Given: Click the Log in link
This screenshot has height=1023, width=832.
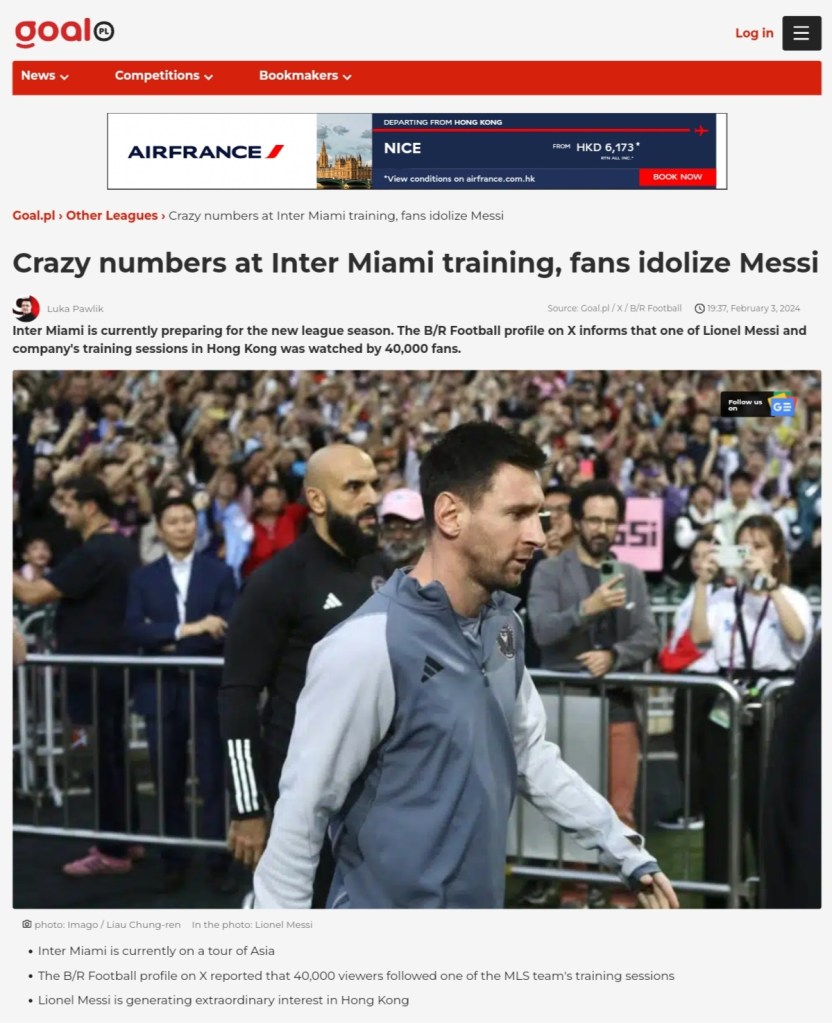Looking at the screenshot, I should point(754,33).
